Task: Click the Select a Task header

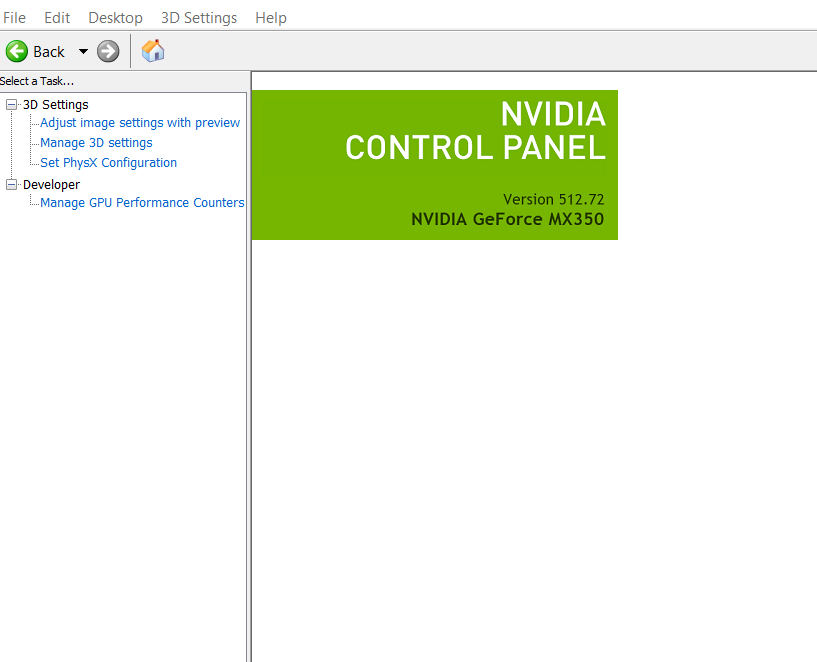Action: pos(38,81)
